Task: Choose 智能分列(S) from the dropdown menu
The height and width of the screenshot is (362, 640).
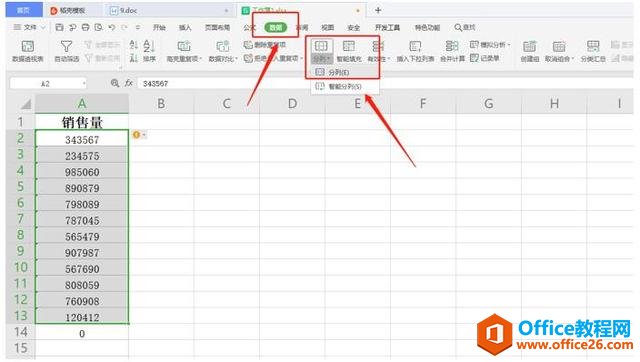Action: coord(344,87)
